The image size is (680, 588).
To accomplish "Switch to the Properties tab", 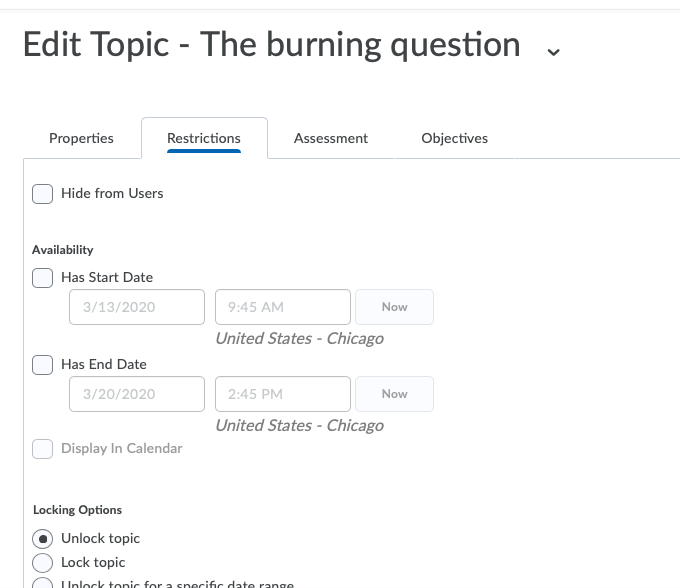I will point(81,138).
